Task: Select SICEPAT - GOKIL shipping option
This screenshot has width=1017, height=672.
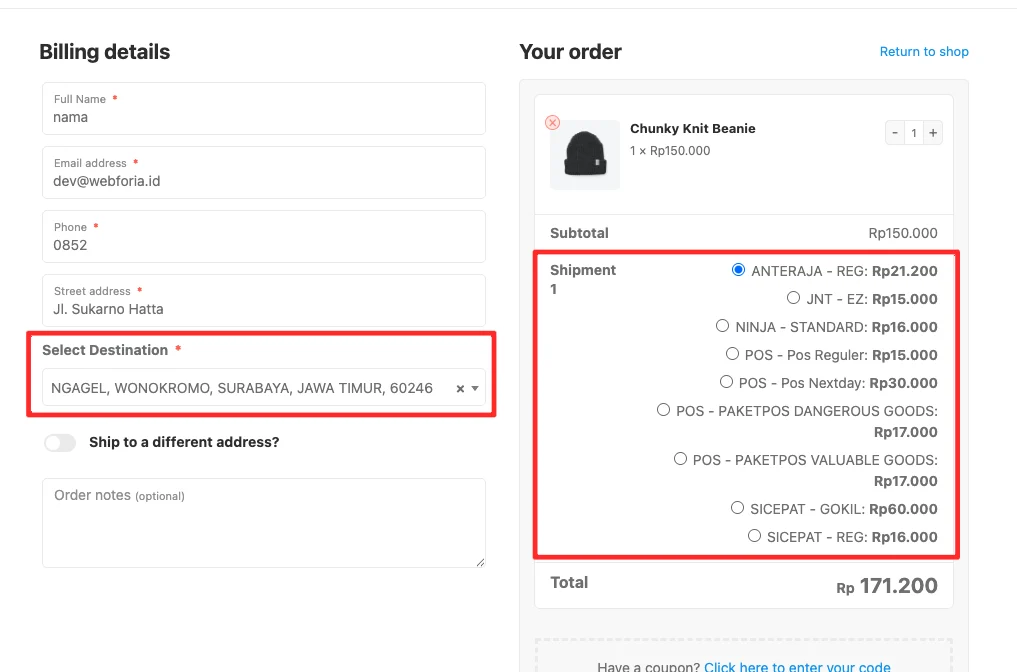Action: coord(737,508)
